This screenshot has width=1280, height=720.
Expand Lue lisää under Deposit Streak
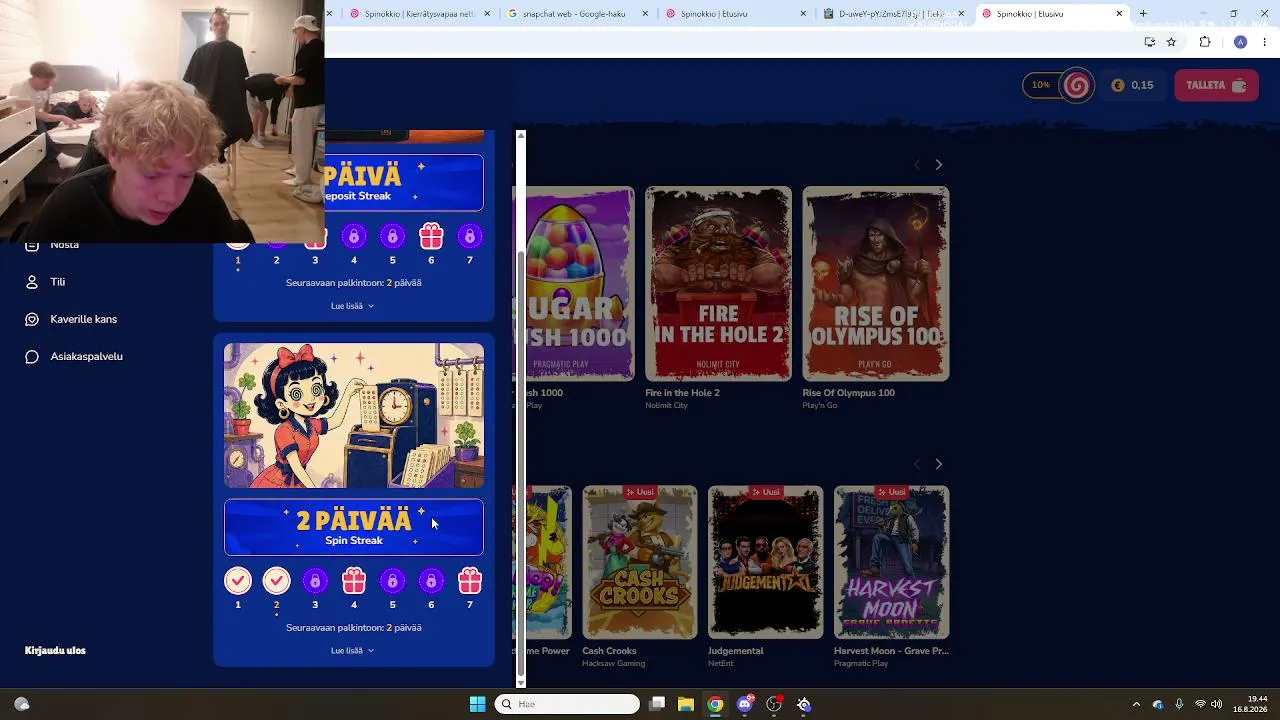352,306
